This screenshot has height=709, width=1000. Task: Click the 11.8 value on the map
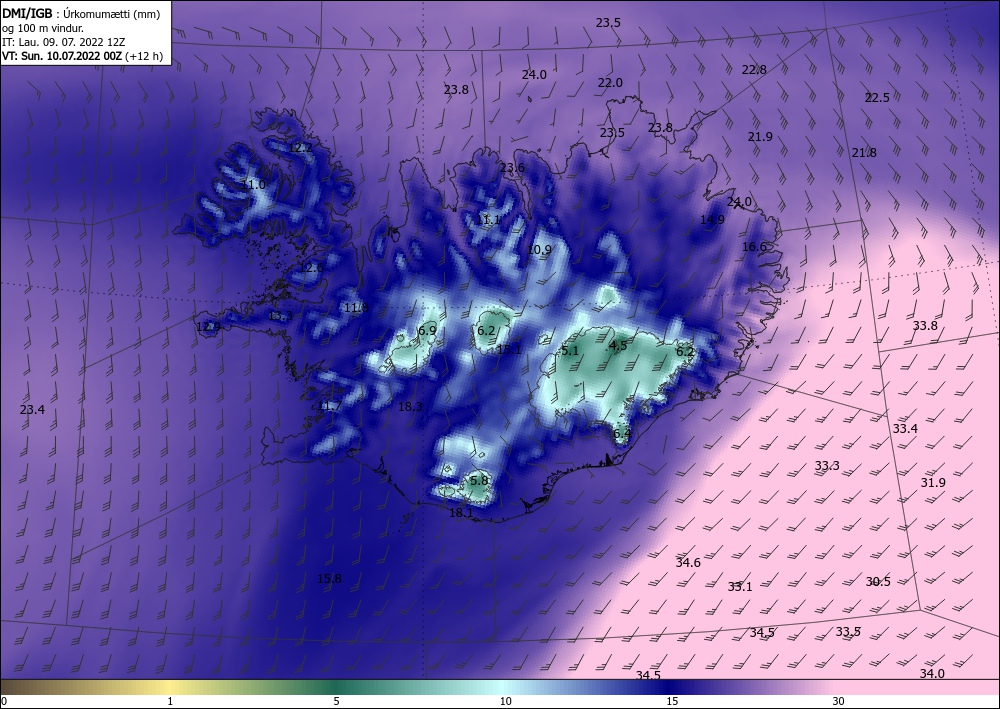tap(356, 308)
